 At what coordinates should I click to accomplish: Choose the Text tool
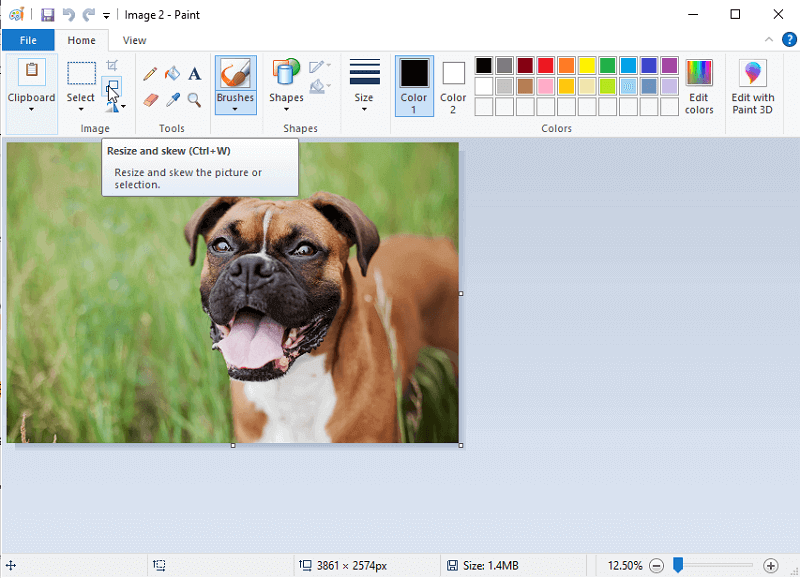[x=194, y=73]
